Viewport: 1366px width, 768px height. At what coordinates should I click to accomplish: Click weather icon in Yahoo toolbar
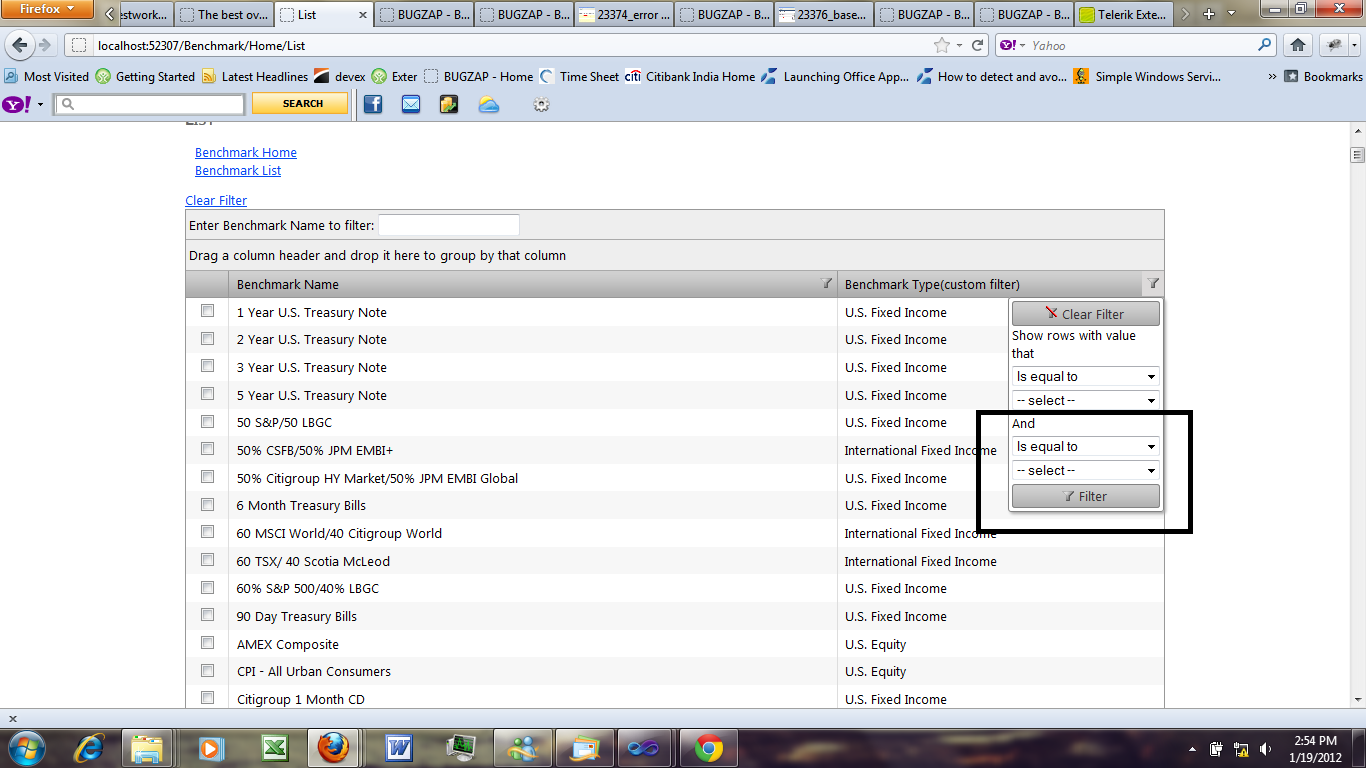[x=488, y=104]
